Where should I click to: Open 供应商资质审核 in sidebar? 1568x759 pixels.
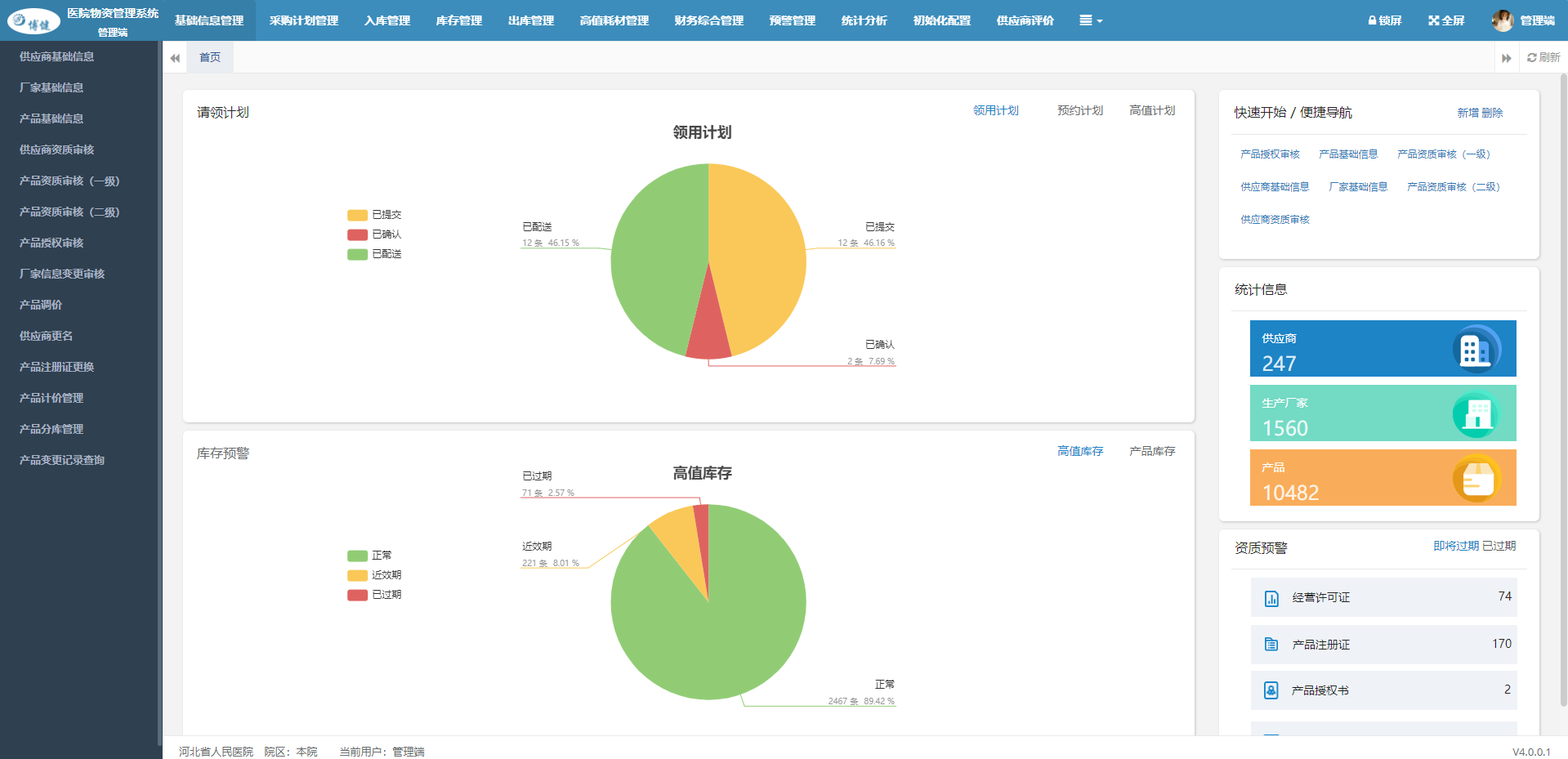click(x=56, y=150)
